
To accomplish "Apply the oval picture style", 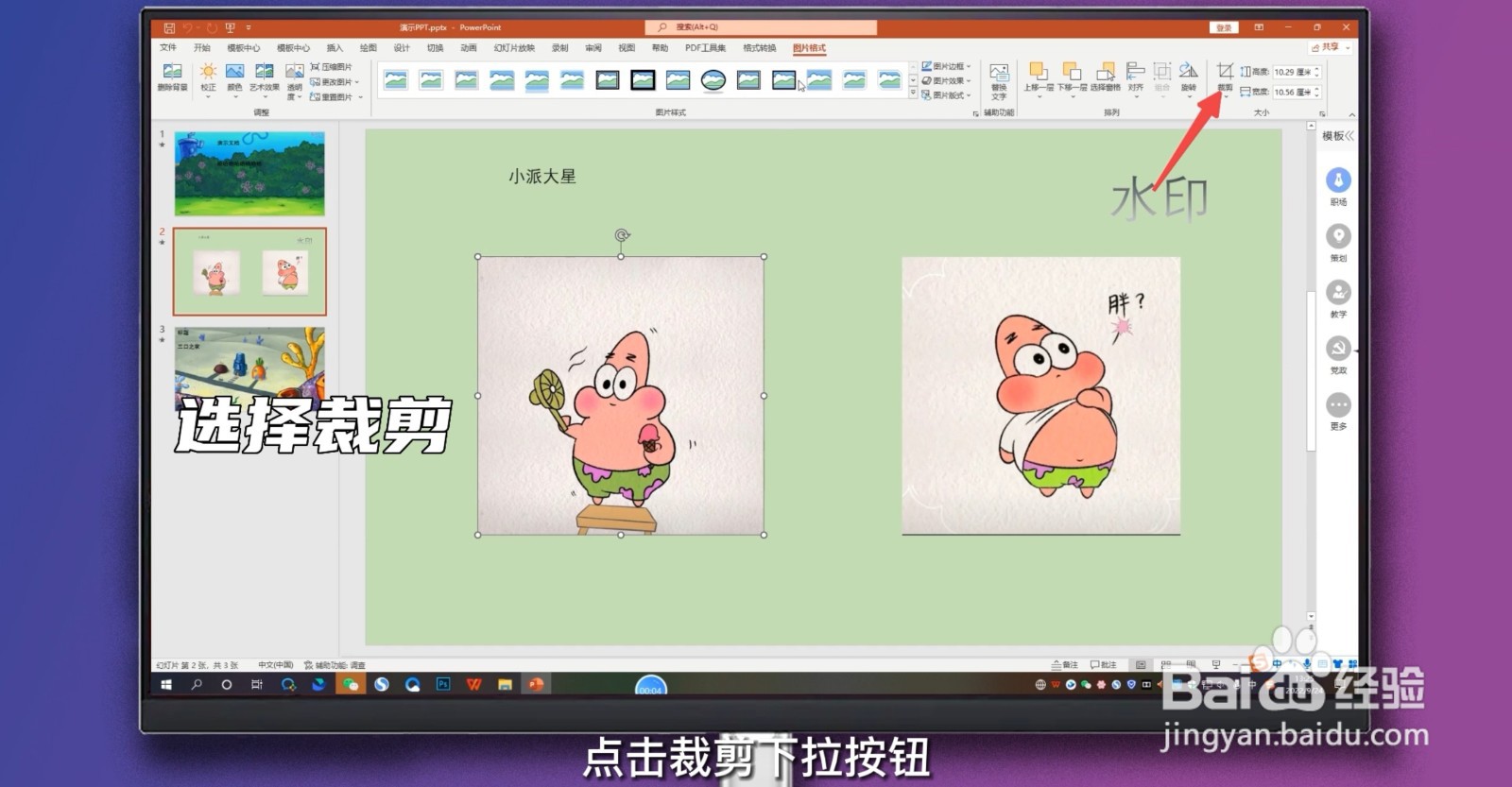I will (713, 80).
